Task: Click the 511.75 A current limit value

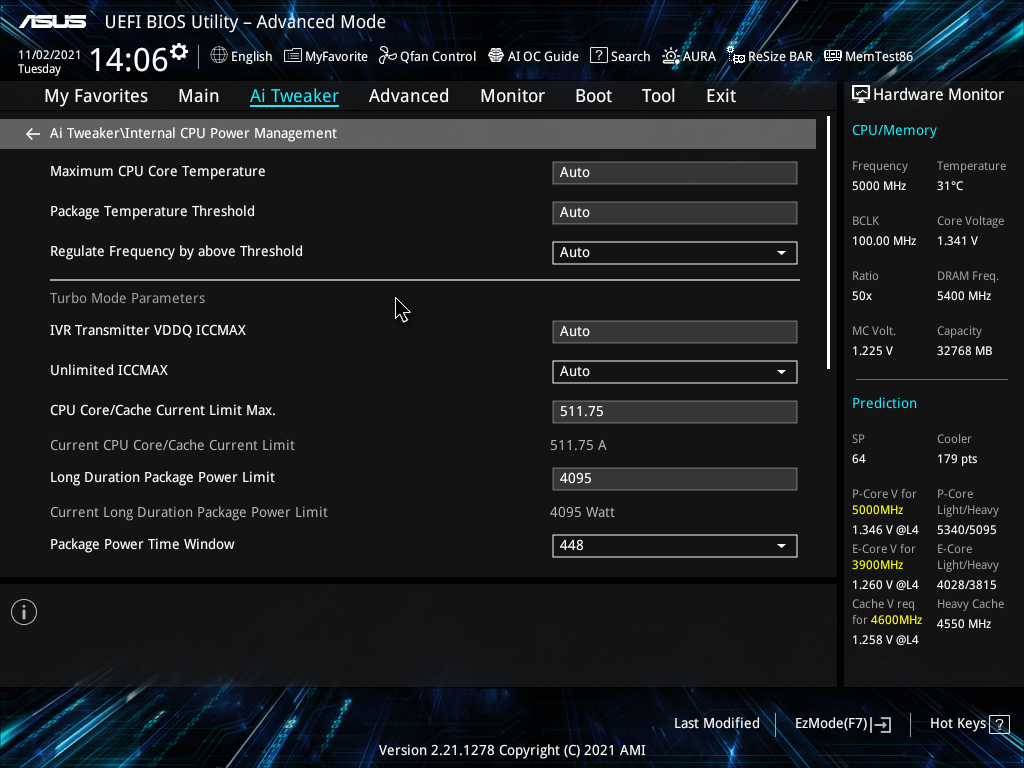Action: pos(578,445)
